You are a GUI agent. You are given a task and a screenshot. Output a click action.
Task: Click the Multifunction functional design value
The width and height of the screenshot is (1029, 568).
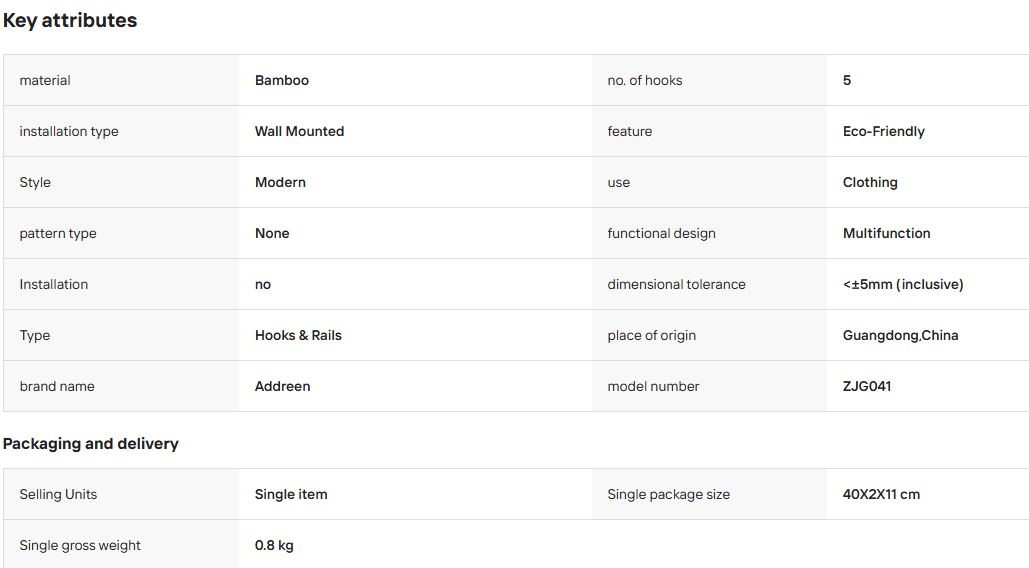[886, 233]
